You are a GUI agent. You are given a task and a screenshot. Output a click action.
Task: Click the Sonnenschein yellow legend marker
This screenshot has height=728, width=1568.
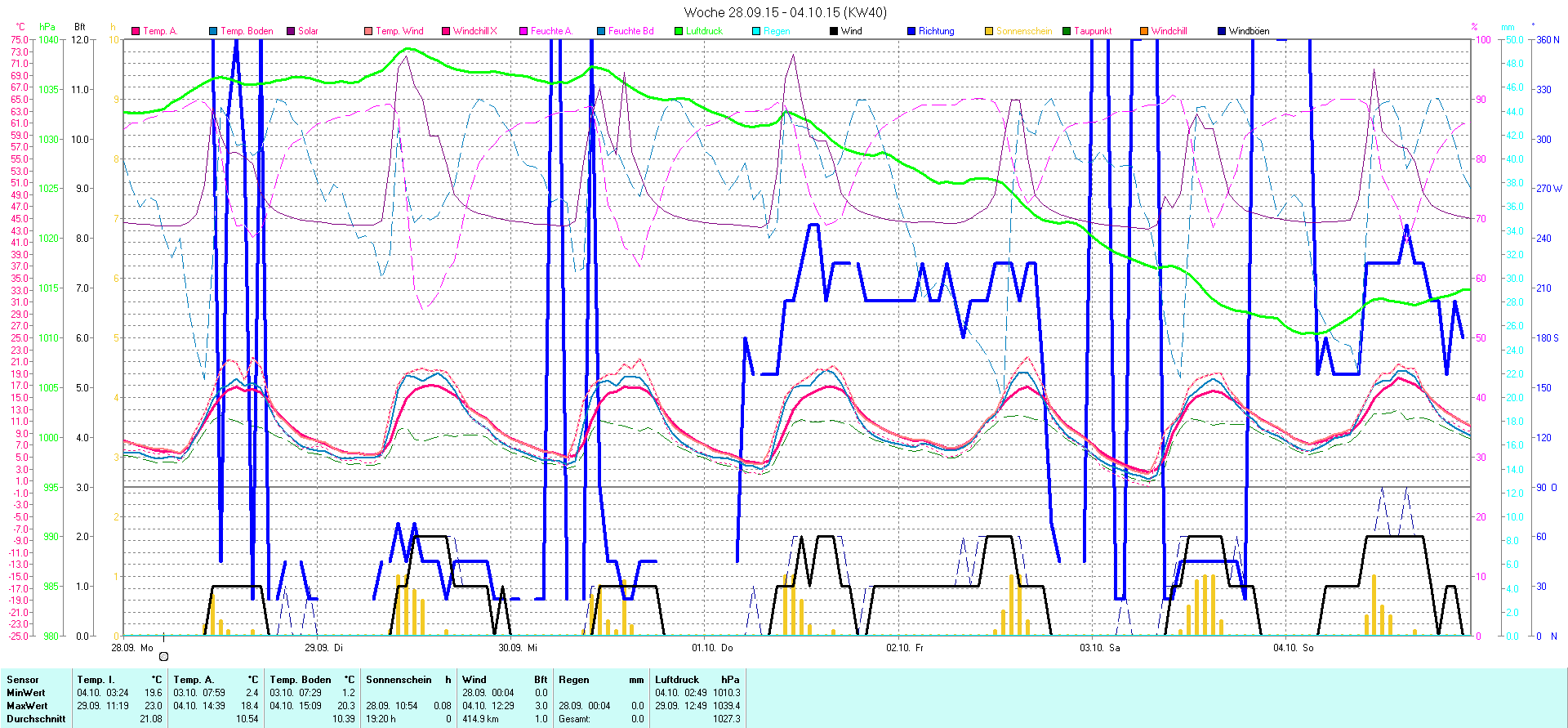click(989, 31)
